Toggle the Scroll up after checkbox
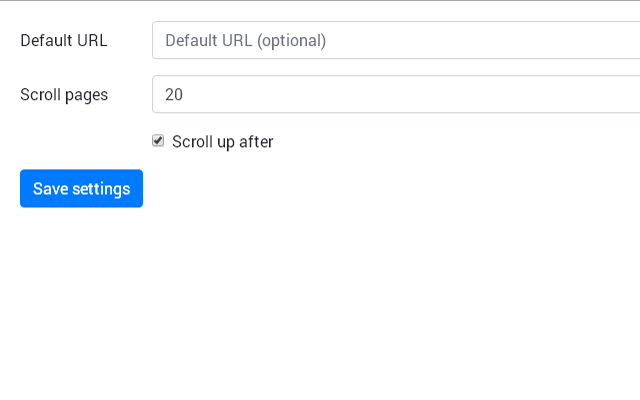The image size is (640, 400). coord(158,141)
